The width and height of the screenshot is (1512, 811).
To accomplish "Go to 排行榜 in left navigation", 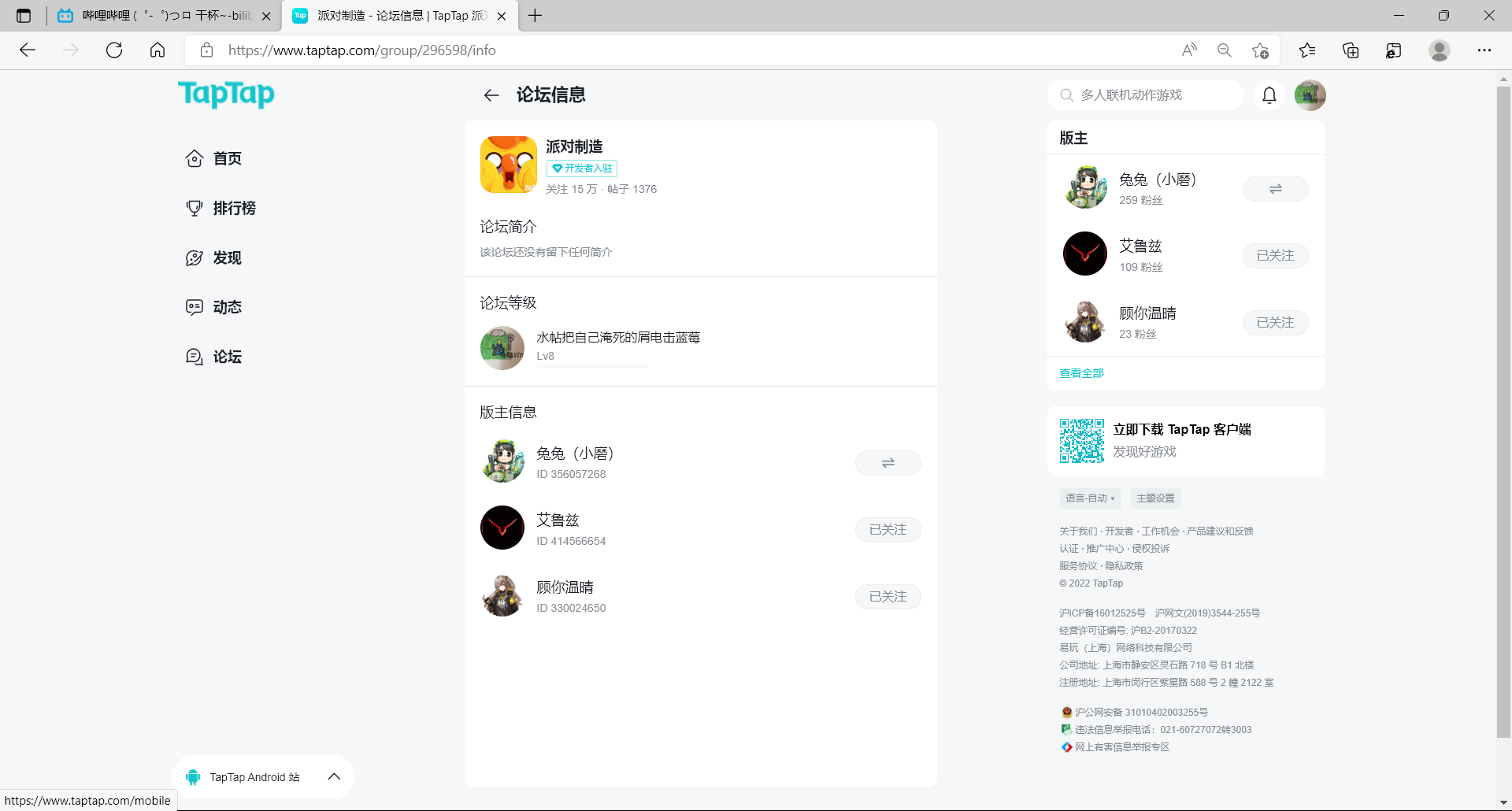I will point(234,208).
